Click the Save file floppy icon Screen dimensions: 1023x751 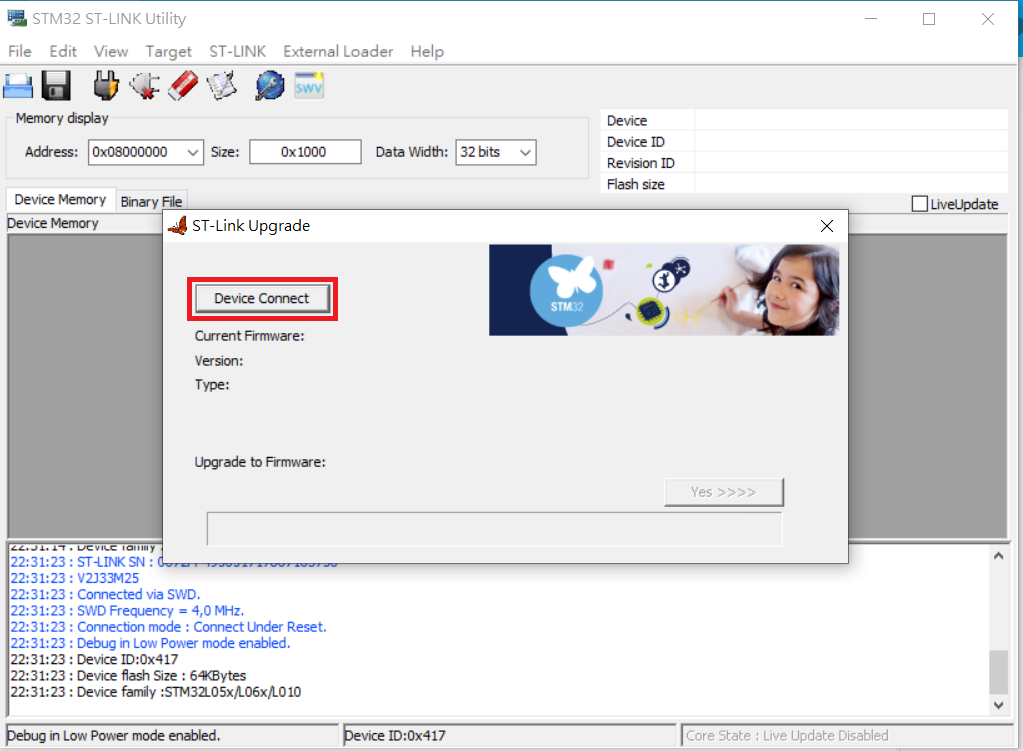point(56,85)
